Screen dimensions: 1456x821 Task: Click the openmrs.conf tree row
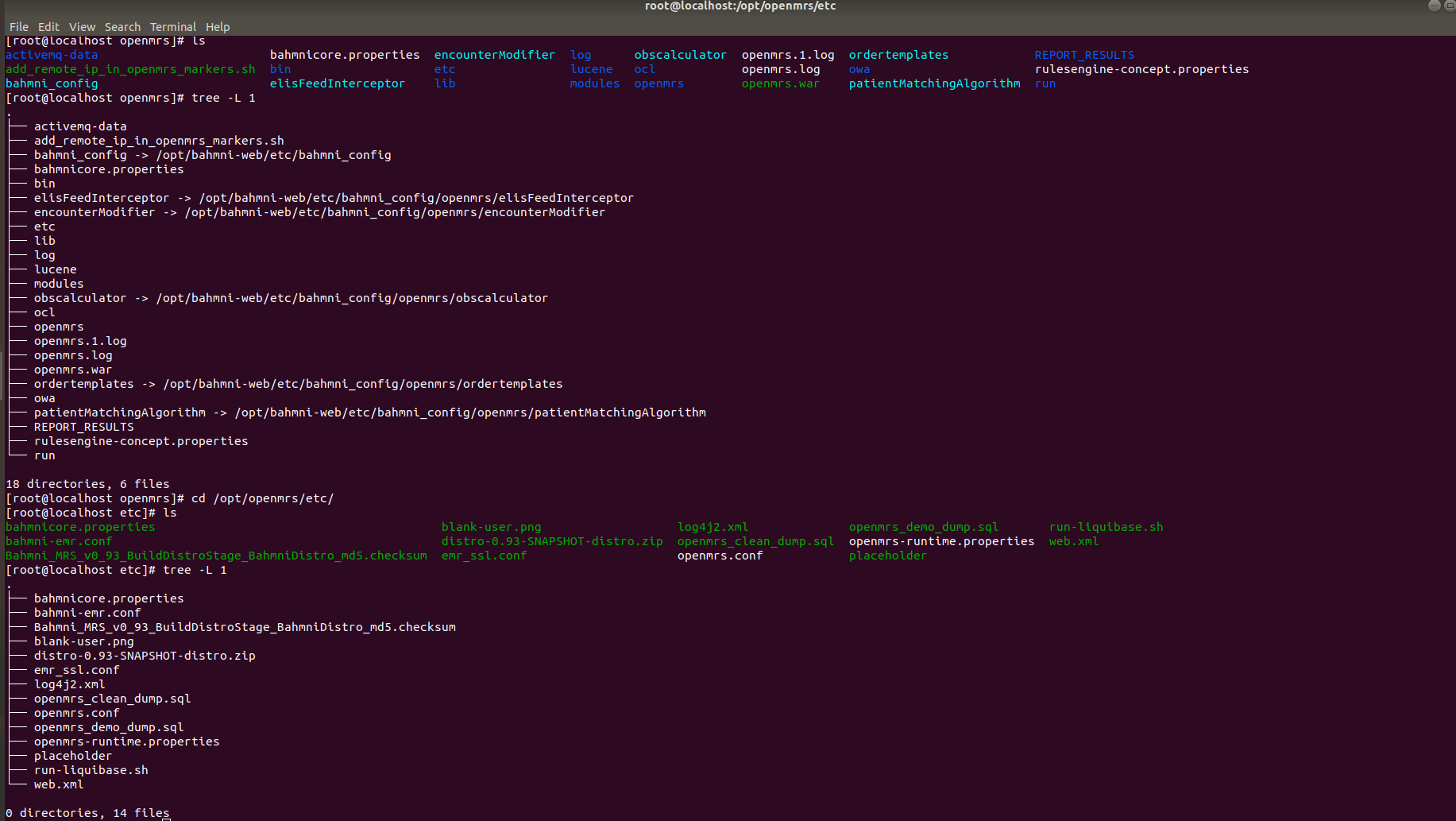tap(76, 713)
